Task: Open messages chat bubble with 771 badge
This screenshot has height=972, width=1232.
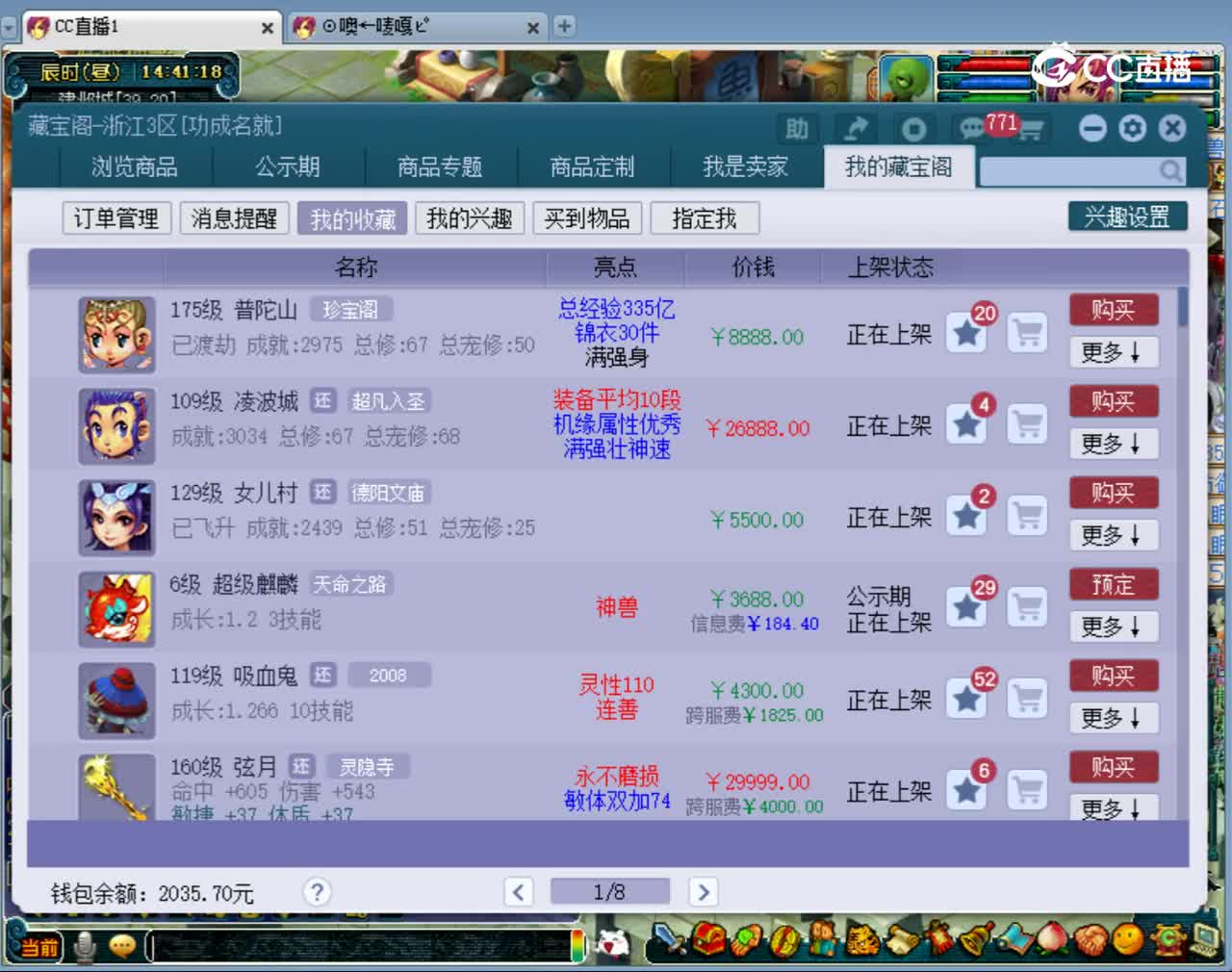Action: click(x=973, y=128)
